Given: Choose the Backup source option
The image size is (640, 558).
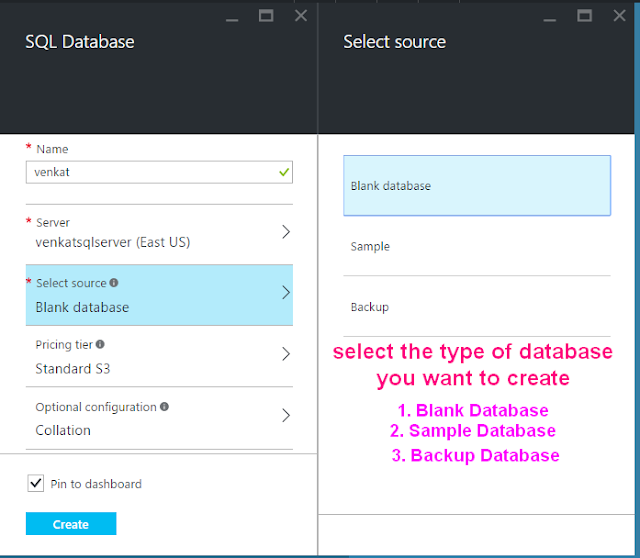Looking at the screenshot, I should click(476, 306).
